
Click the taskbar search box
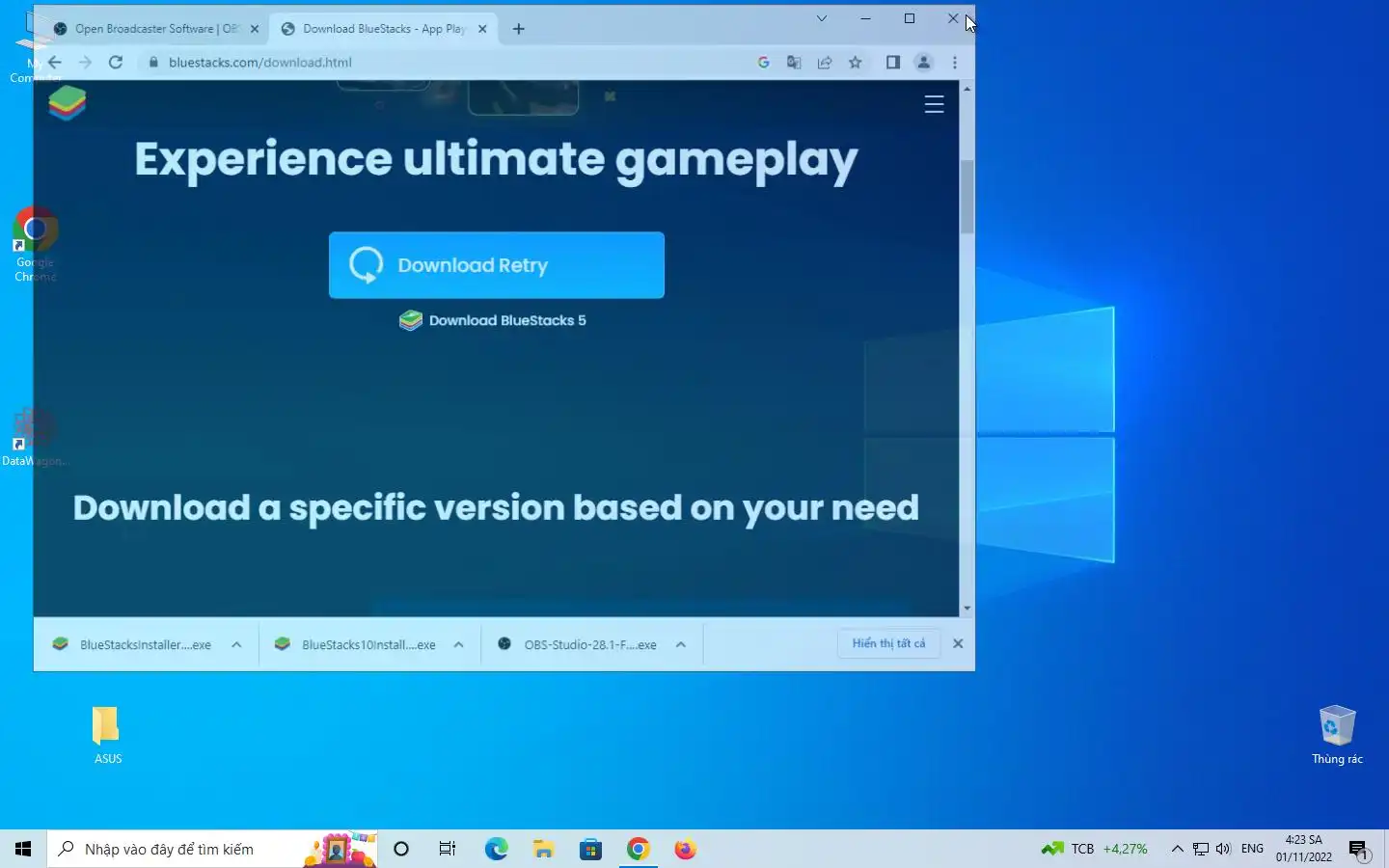tap(212, 849)
